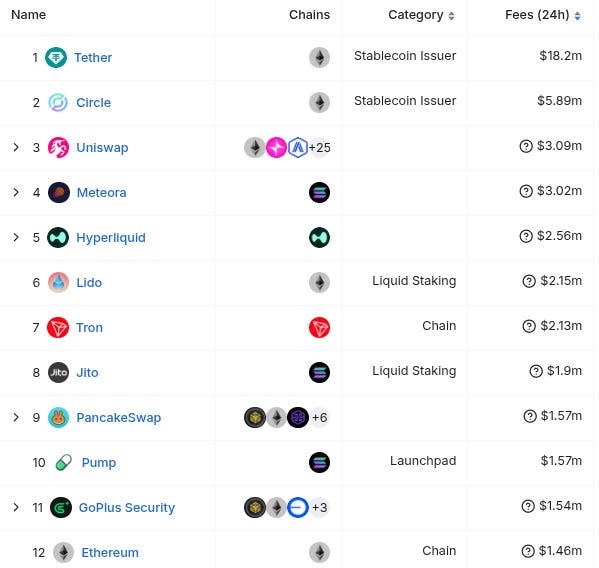Click the Meteora logo icon
The height and width of the screenshot is (568, 599).
58,193
